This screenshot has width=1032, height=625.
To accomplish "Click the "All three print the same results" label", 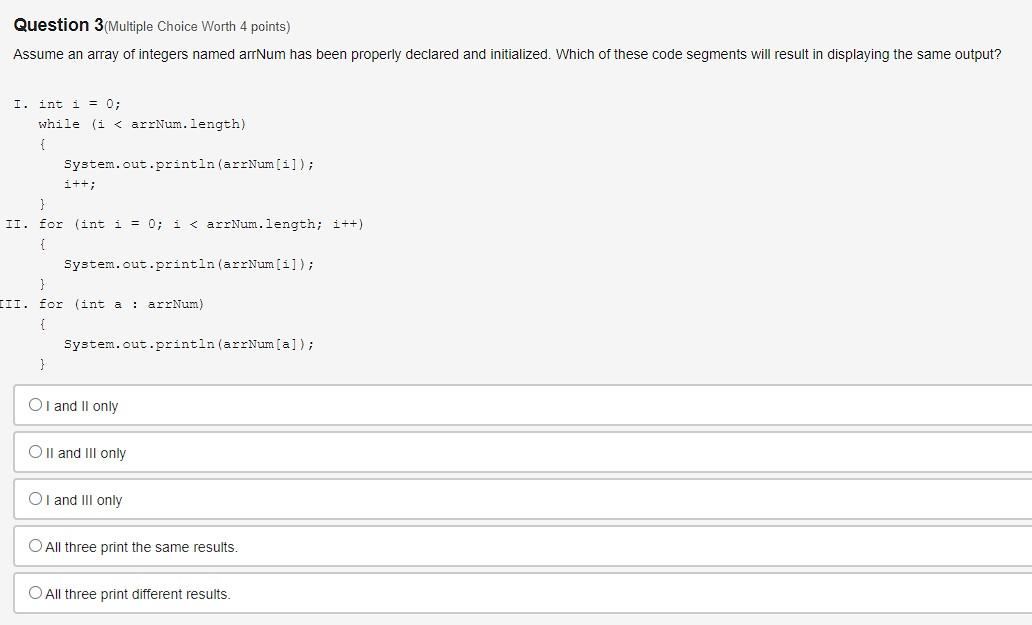I will coord(141,547).
